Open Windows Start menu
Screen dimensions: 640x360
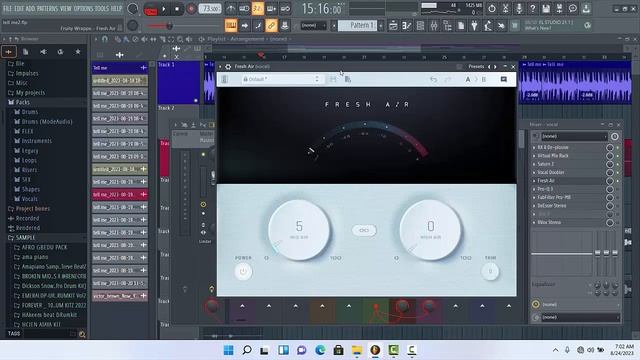[x=229, y=350]
